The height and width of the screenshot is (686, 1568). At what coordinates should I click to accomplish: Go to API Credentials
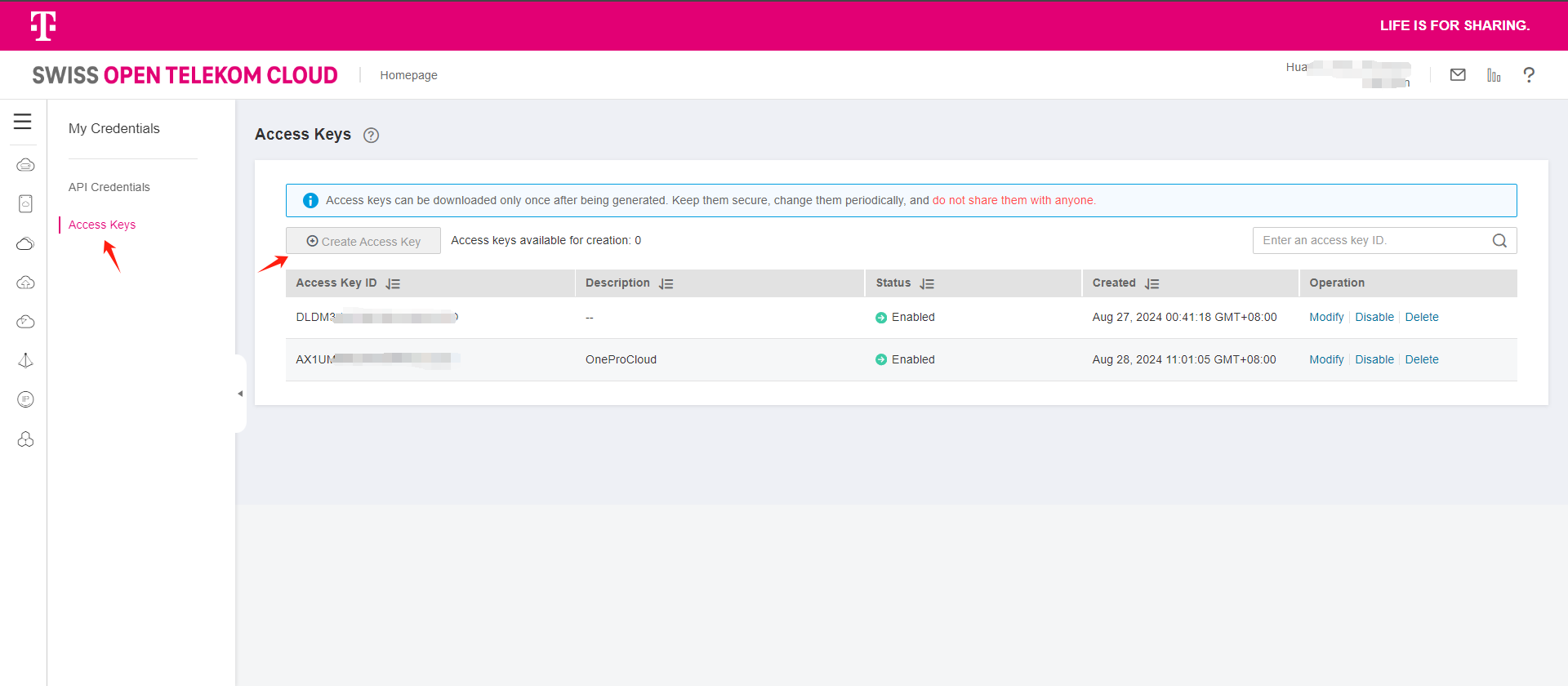pos(109,187)
